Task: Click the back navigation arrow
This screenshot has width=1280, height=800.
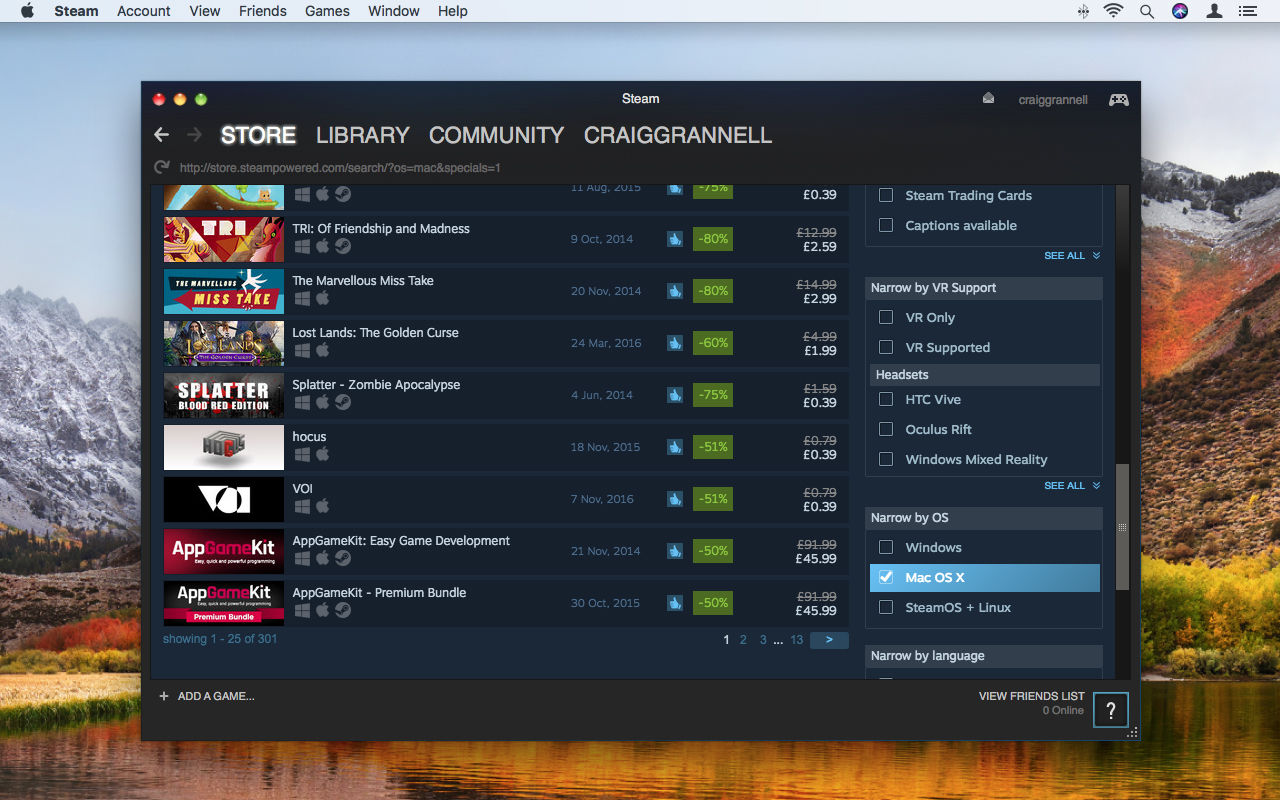Action: pyautogui.click(x=161, y=134)
